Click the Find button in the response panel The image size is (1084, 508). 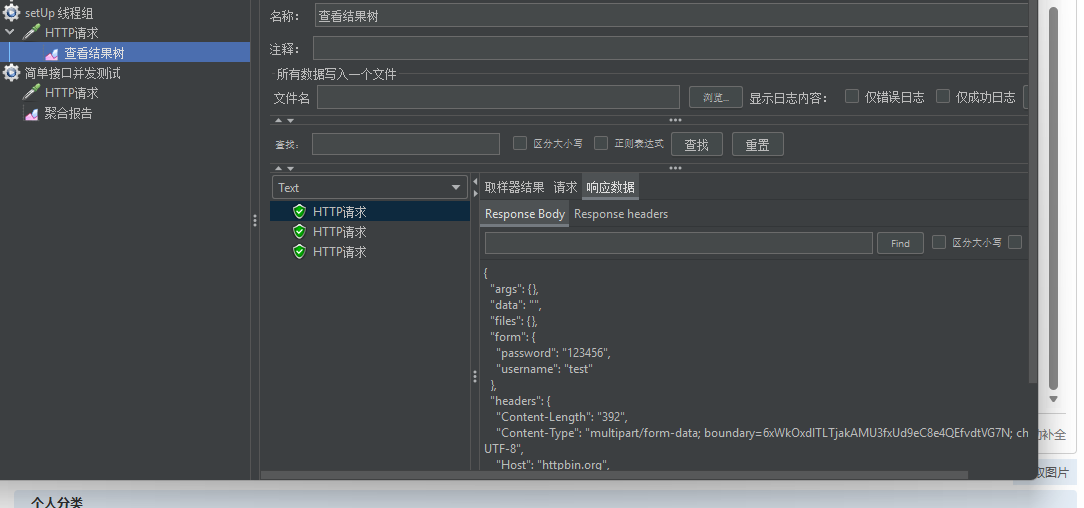[900, 243]
